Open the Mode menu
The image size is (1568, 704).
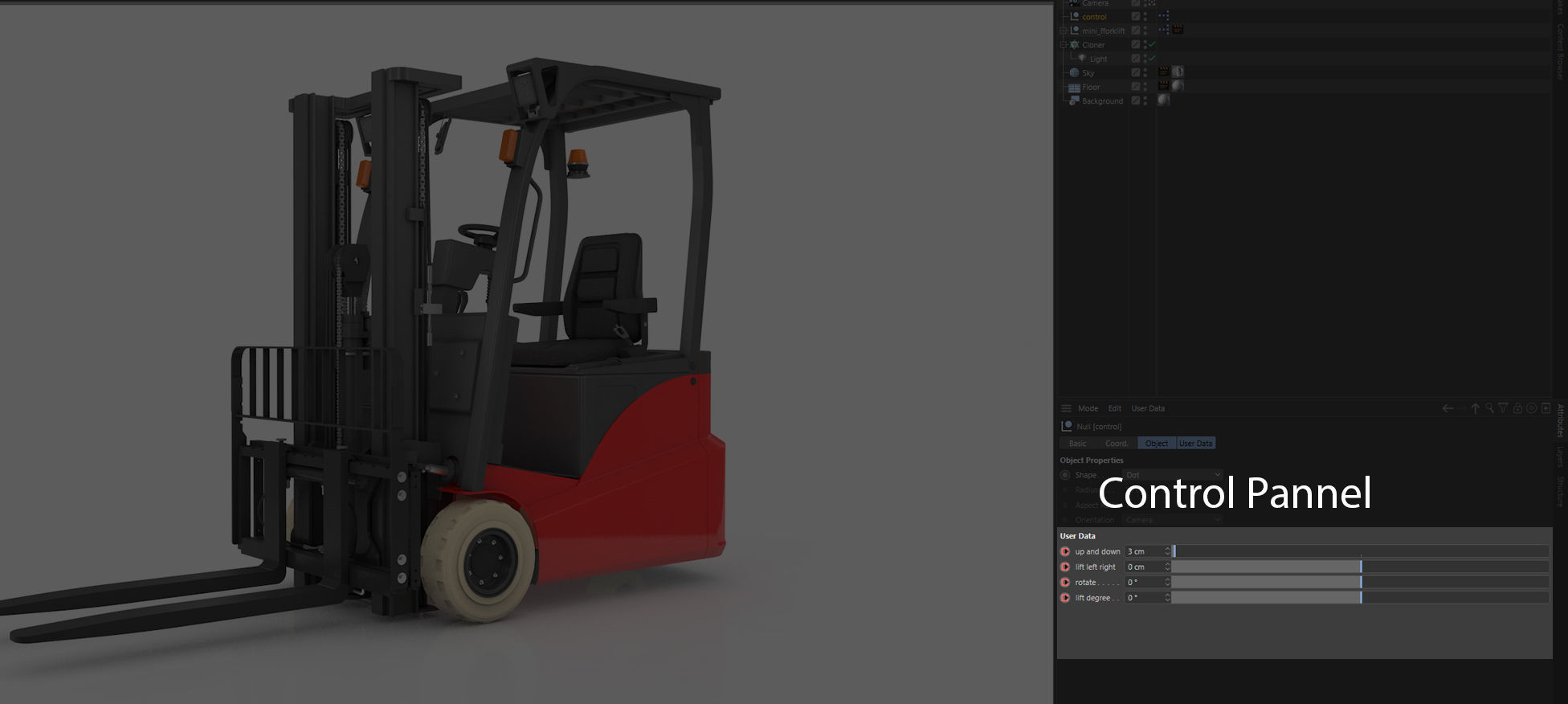tap(1088, 408)
